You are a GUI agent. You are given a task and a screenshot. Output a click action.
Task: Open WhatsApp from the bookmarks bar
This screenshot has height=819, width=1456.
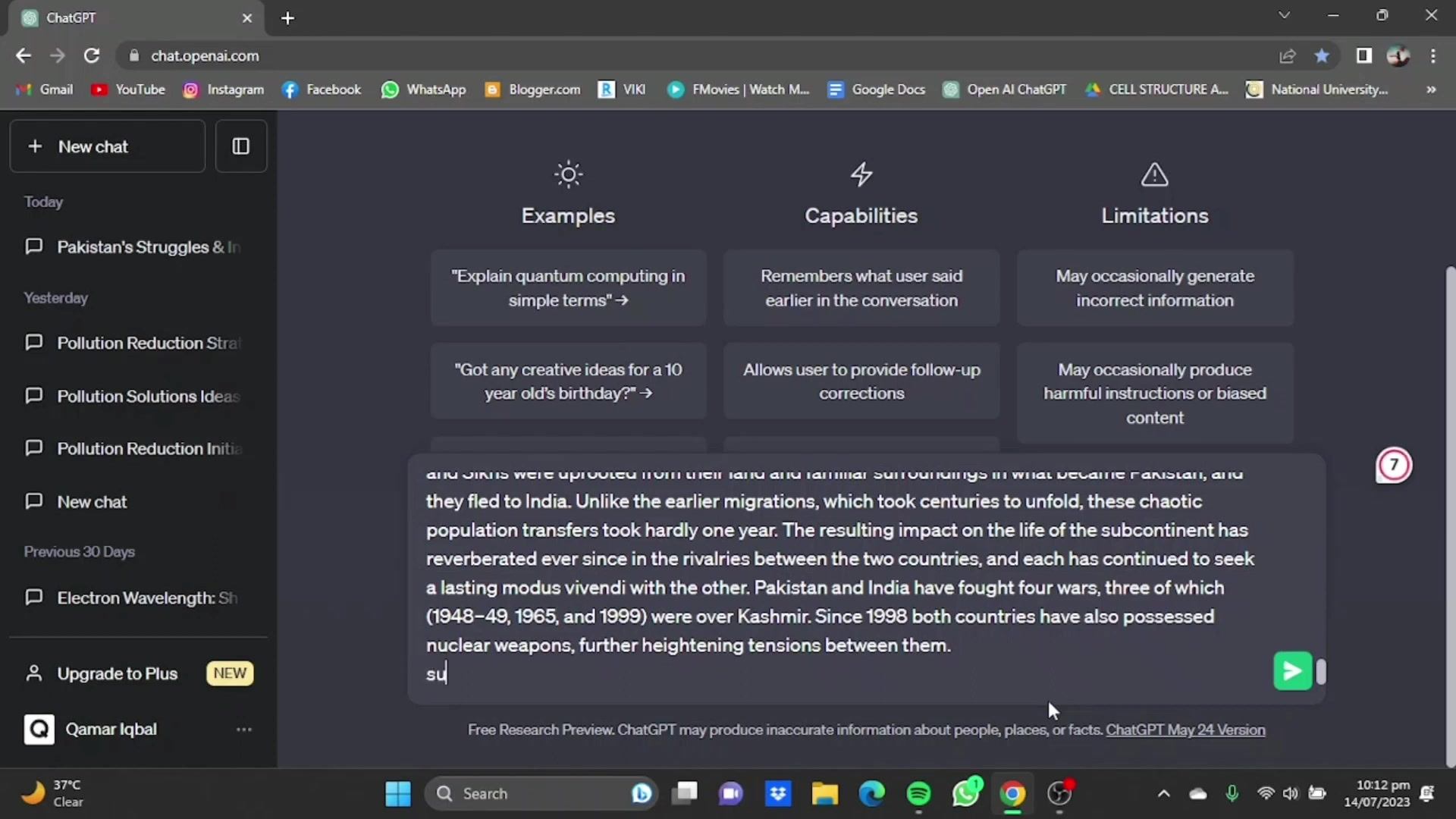click(x=424, y=89)
